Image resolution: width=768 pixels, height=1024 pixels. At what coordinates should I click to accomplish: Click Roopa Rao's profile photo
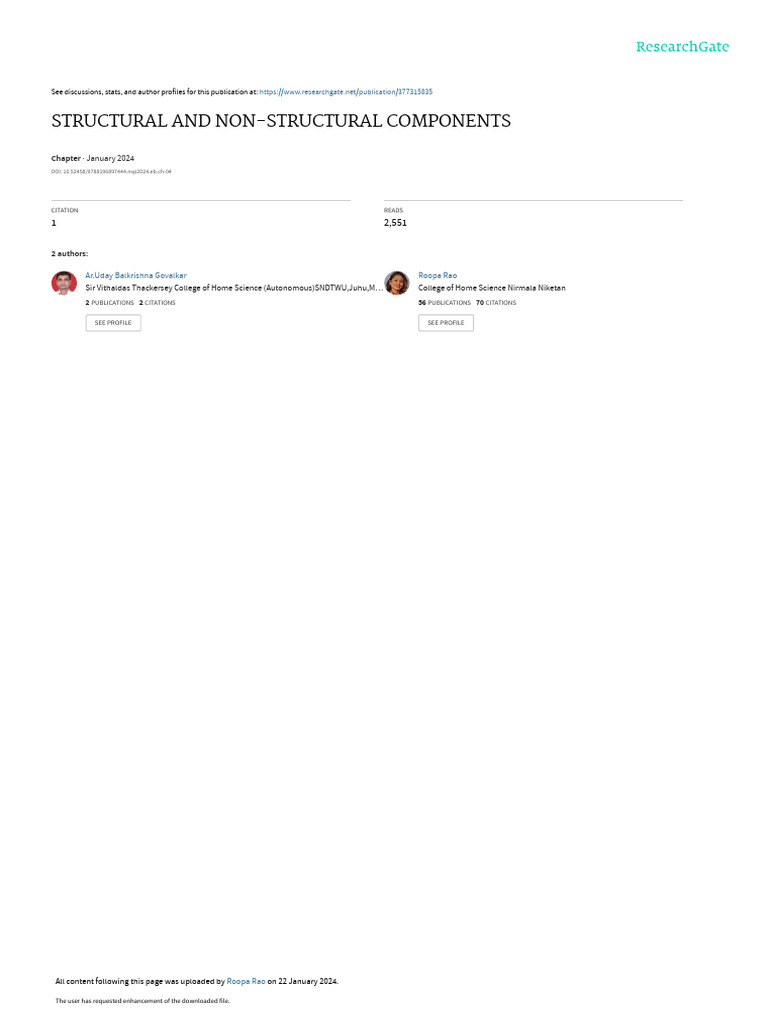point(396,283)
